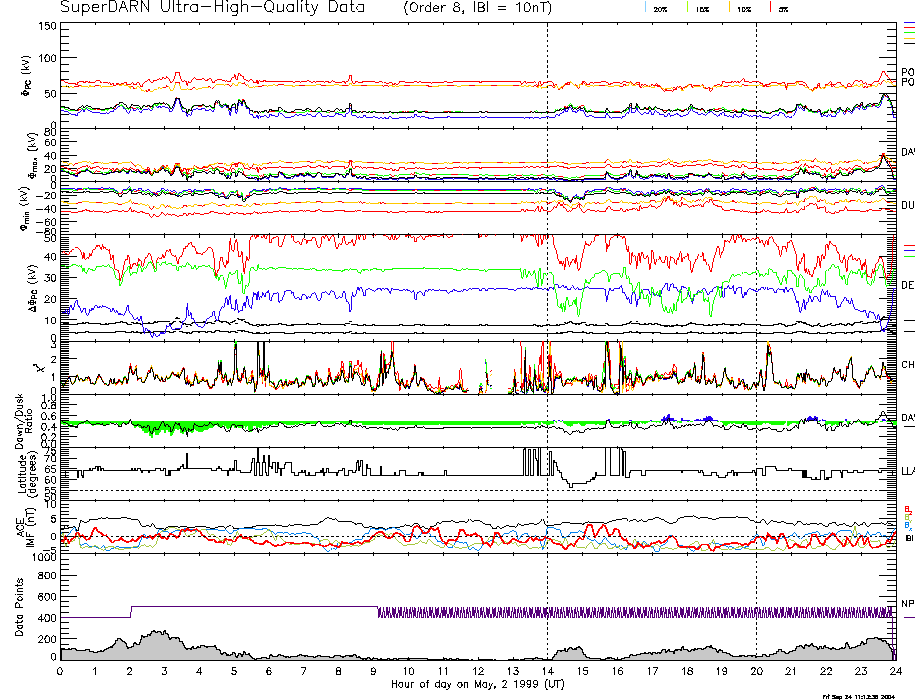Select the 10% legend entry
This screenshot has width=915, height=700.
[741, 8]
